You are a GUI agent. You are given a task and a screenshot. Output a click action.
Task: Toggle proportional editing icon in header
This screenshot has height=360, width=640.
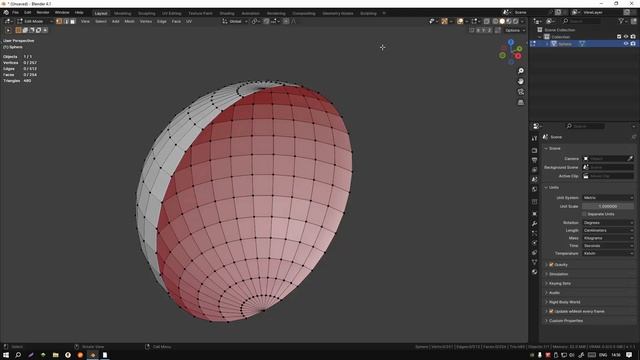tap(286, 21)
